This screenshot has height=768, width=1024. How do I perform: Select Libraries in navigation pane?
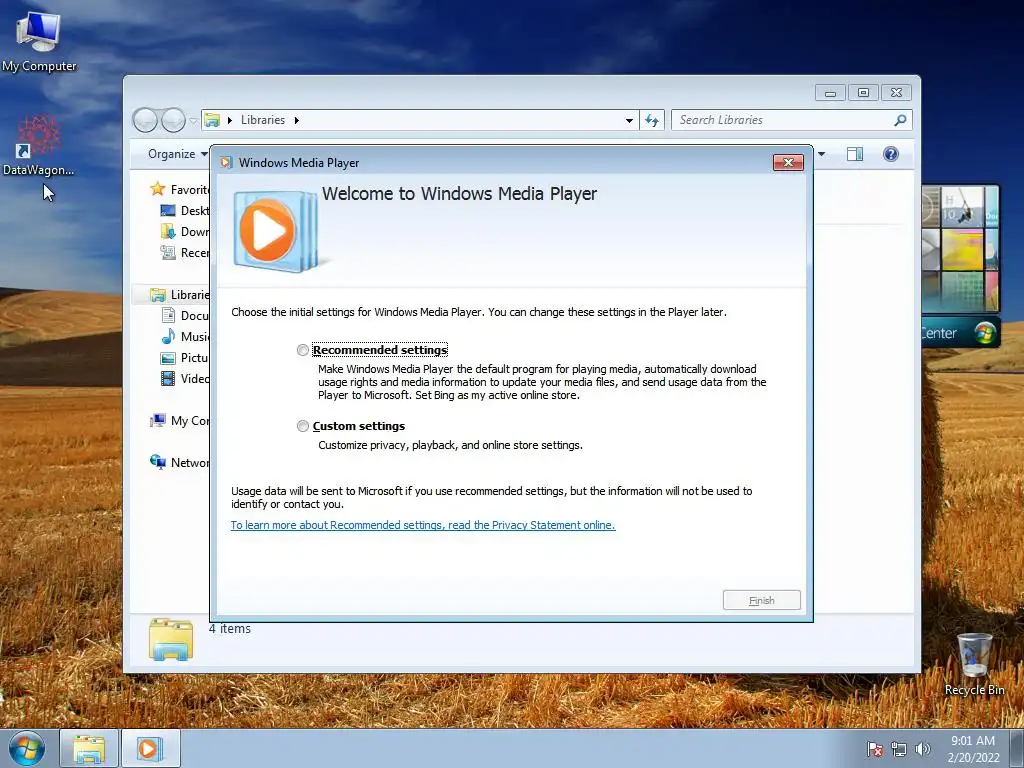[x=180, y=295]
